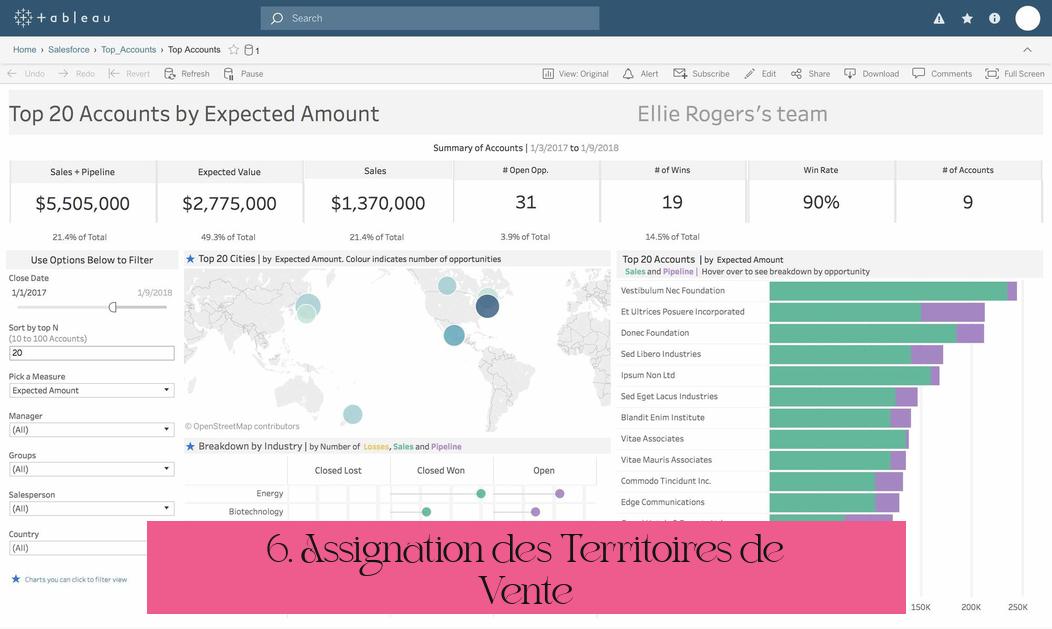Click in the Search field
1052x629 pixels.
click(x=430, y=18)
